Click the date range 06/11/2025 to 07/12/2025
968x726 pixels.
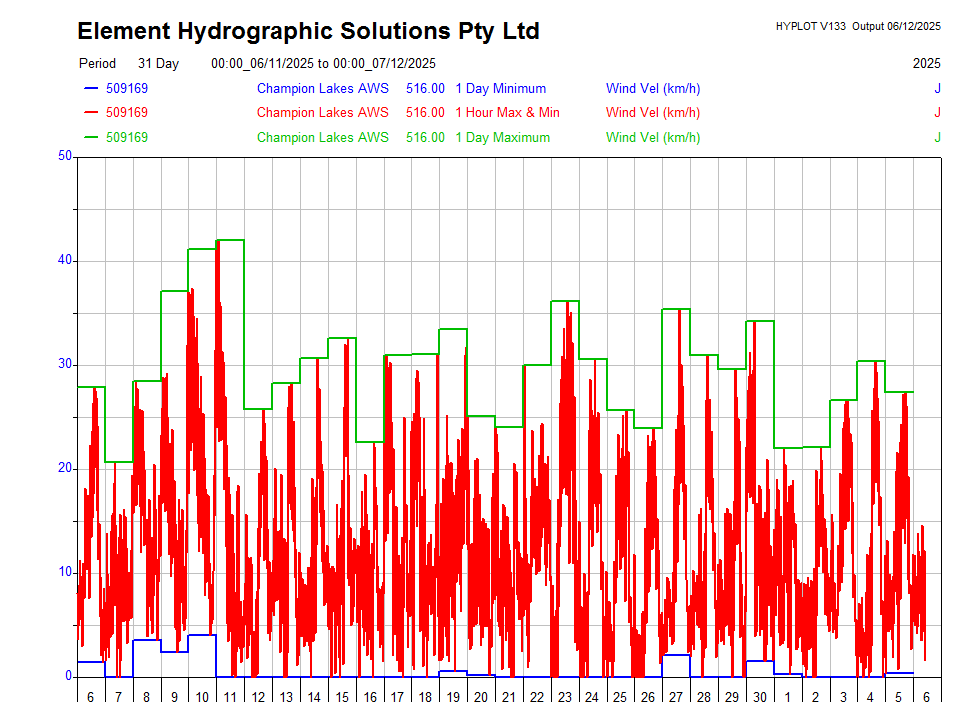[x=323, y=64]
